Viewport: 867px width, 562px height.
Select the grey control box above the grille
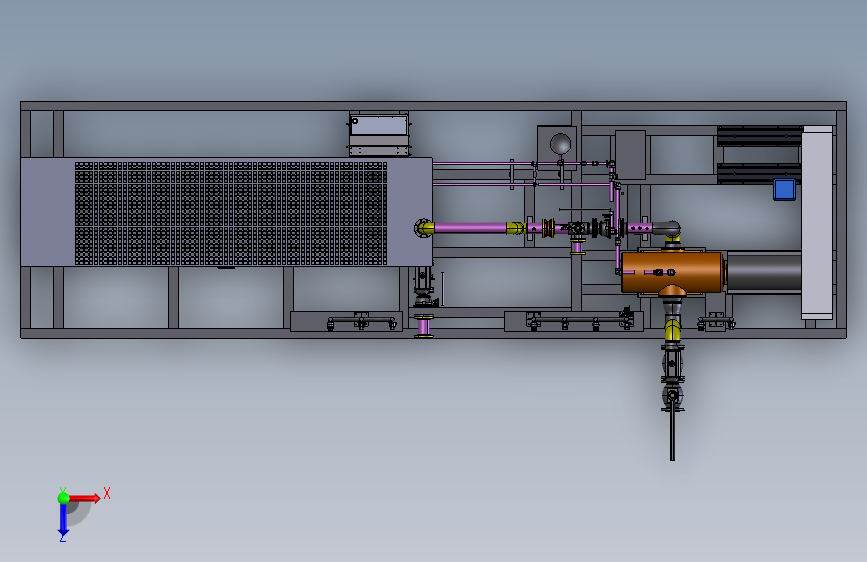click(x=379, y=134)
